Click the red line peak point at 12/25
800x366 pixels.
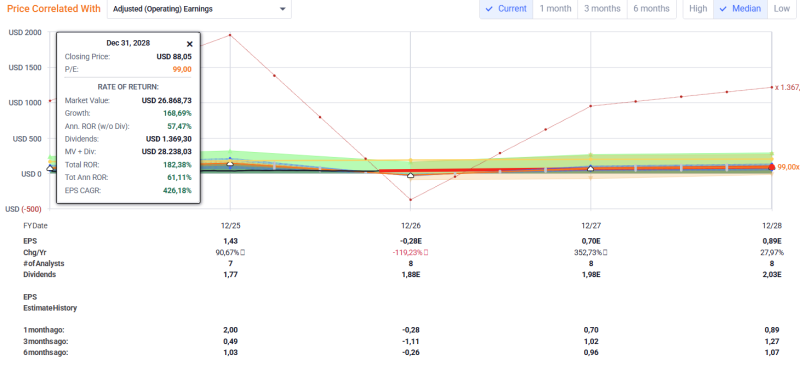[x=230, y=35]
